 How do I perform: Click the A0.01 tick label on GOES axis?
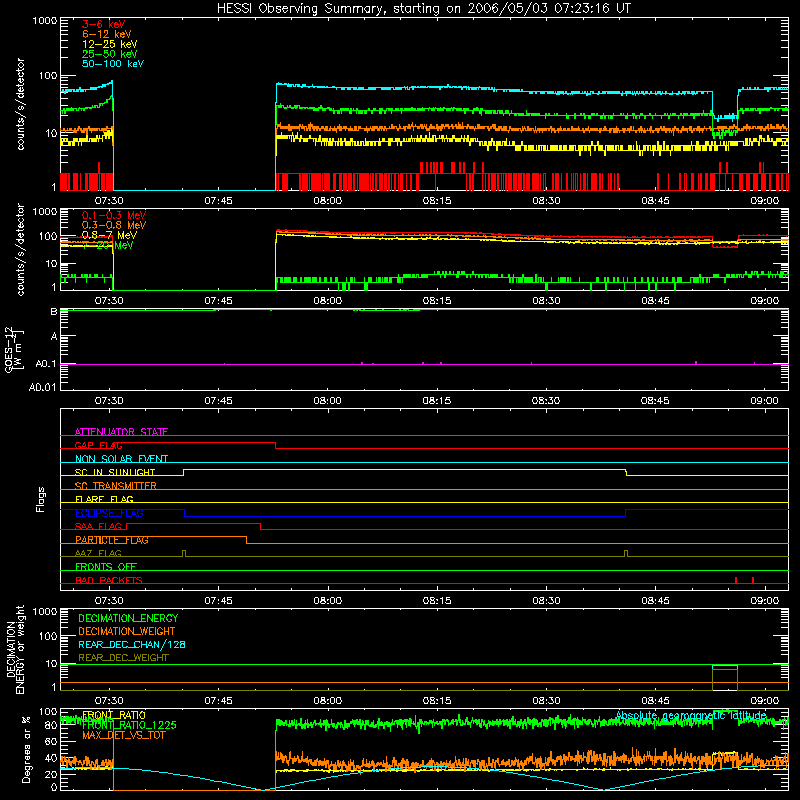click(x=43, y=387)
